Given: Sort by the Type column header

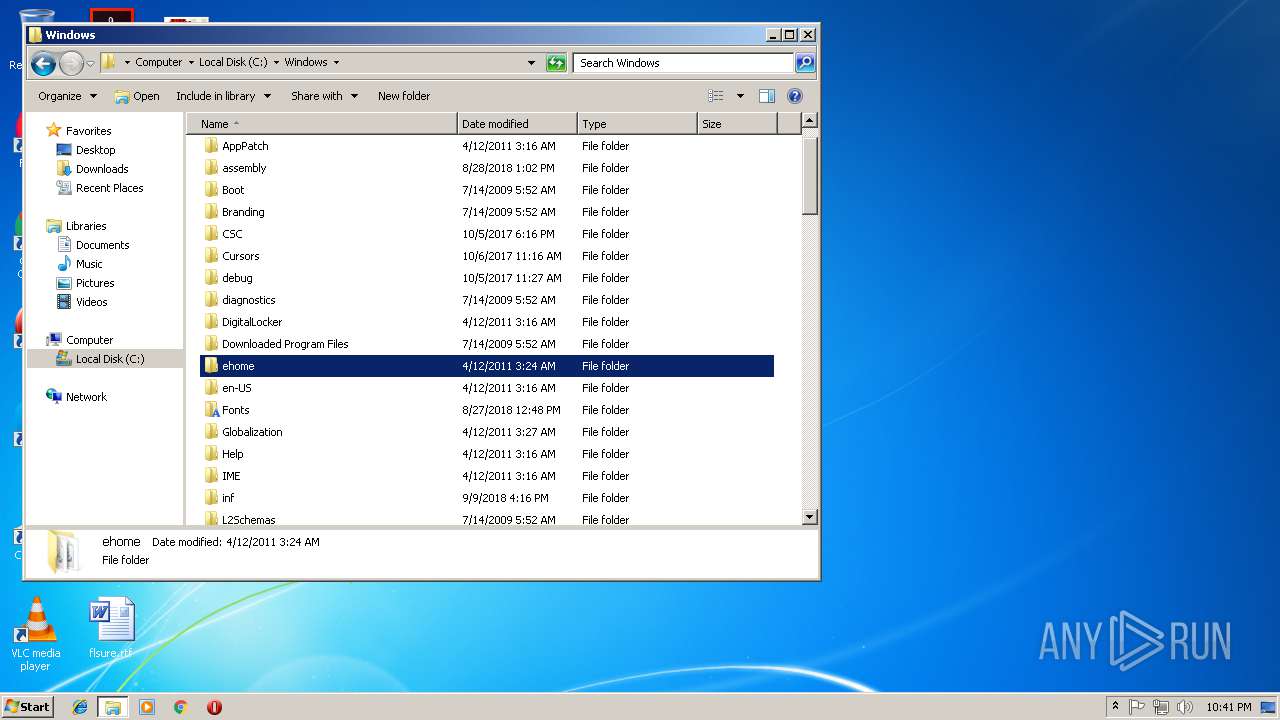Looking at the screenshot, I should pyautogui.click(x=637, y=124).
